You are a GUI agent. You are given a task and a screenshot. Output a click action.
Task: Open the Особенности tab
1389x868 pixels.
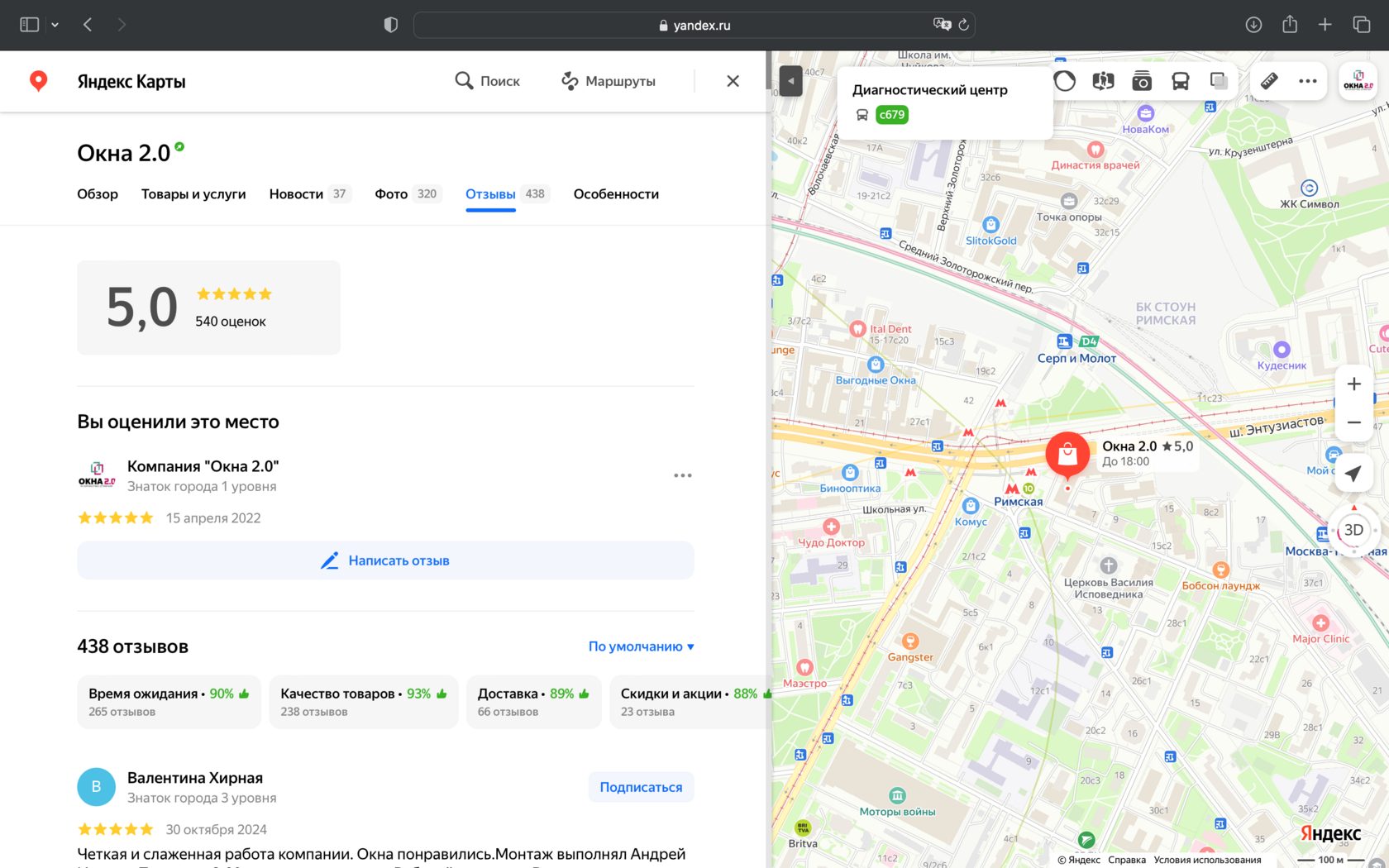point(616,194)
